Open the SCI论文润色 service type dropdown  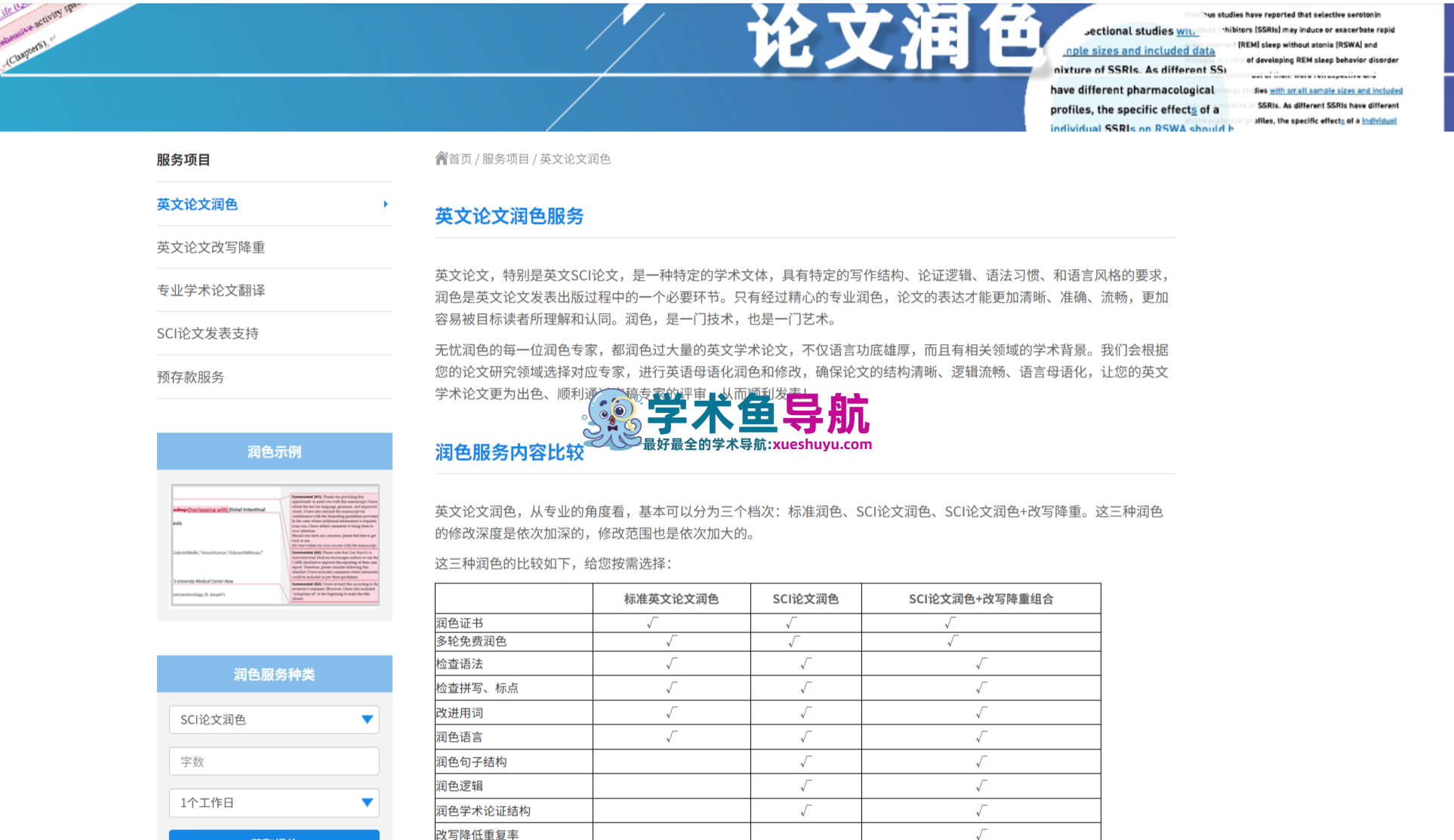click(274, 719)
